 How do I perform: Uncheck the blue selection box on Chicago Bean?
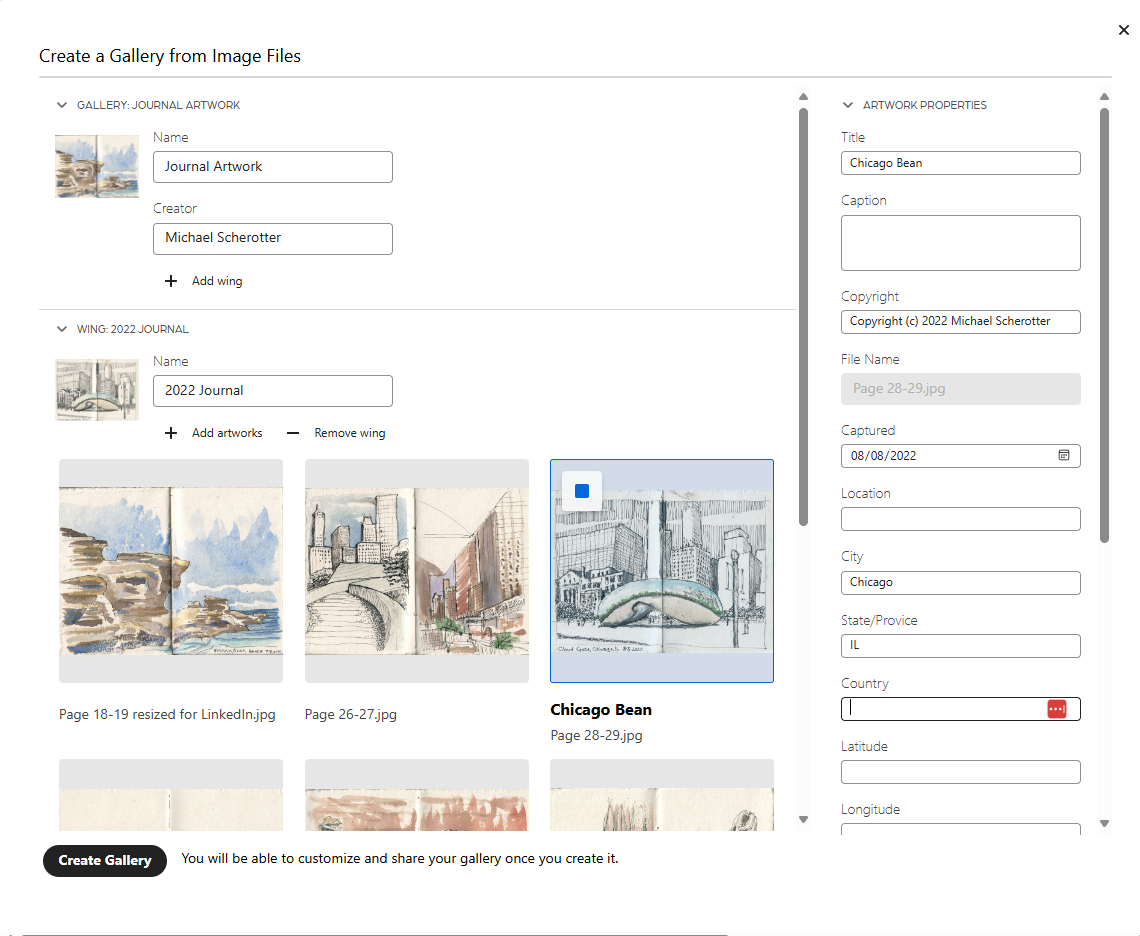[x=582, y=491]
